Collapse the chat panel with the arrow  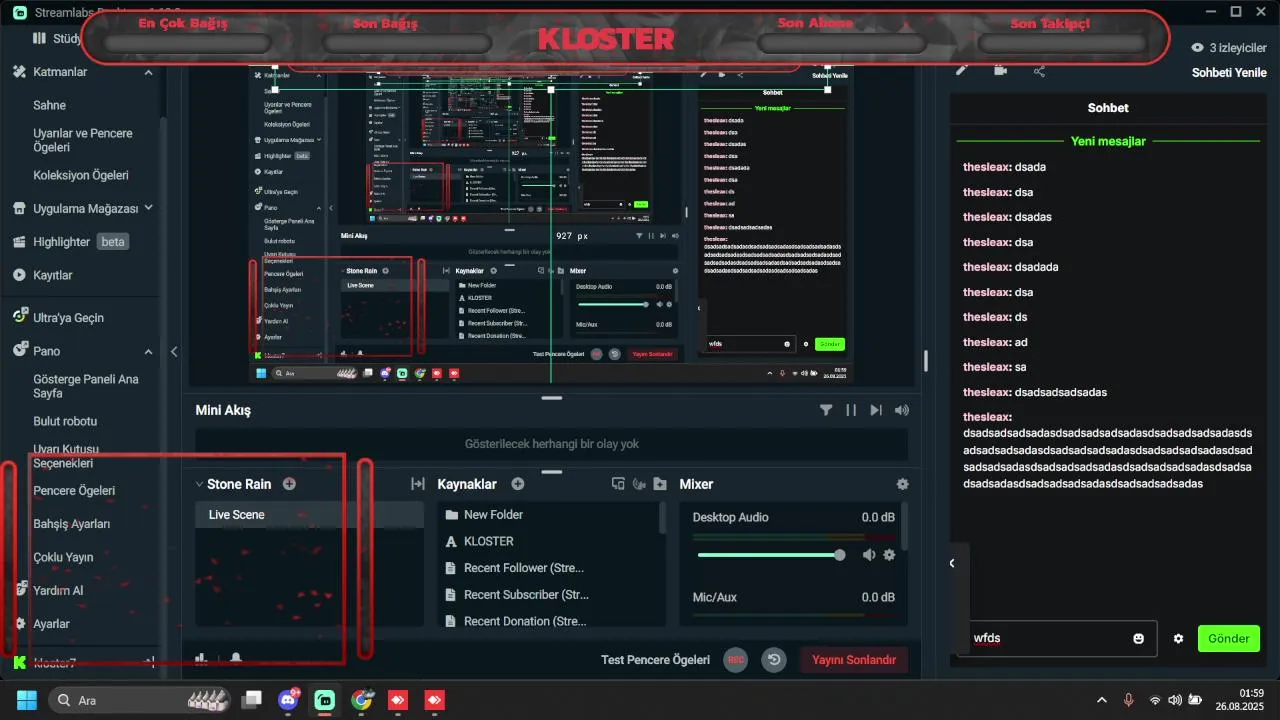pyautogui.click(x=952, y=563)
